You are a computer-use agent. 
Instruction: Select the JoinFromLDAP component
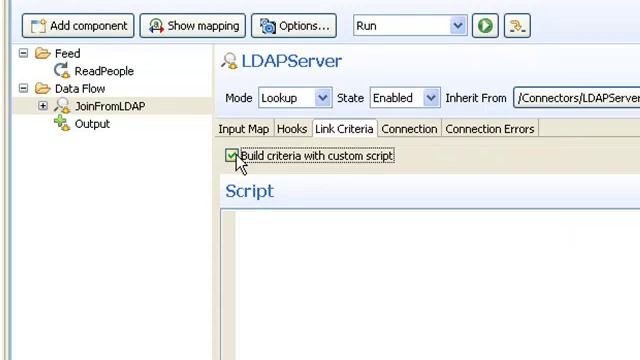[x=110, y=106]
